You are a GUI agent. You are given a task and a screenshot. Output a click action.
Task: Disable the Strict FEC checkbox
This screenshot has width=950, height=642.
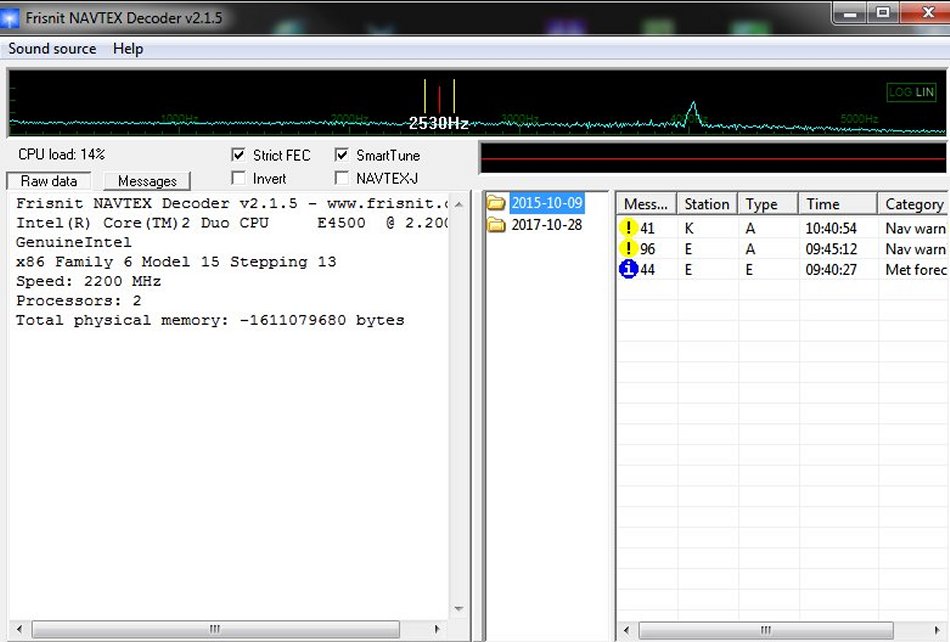tap(237, 155)
